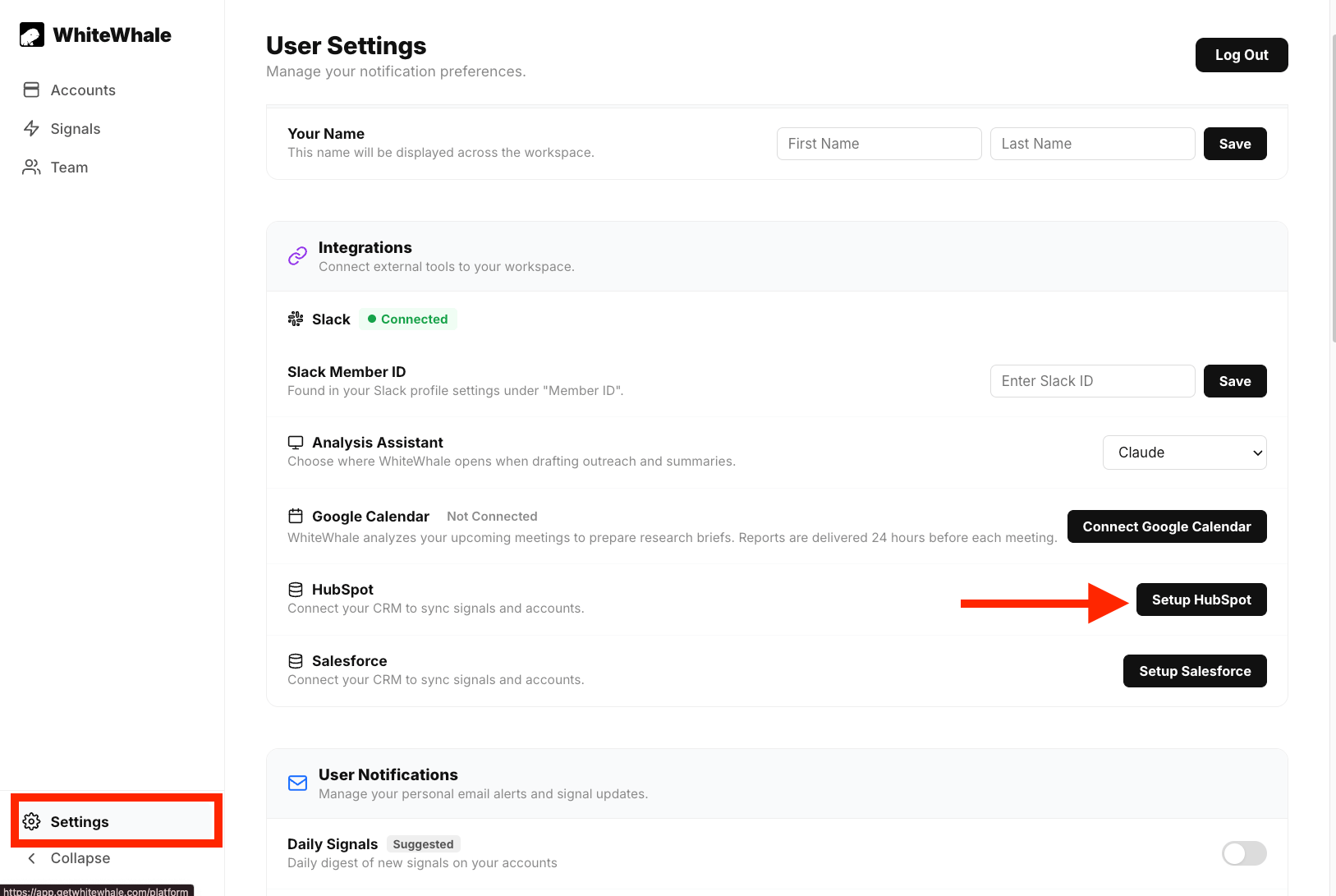1336x896 pixels.
Task: Focus the First Name field
Action: pyautogui.click(x=879, y=144)
